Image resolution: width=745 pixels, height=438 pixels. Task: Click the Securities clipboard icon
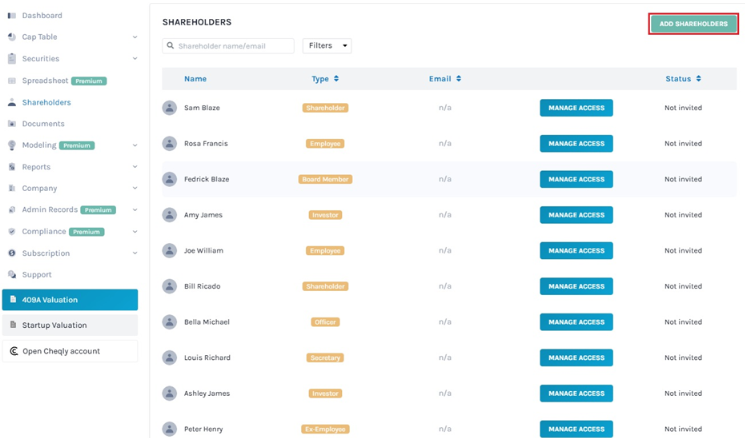[x=12, y=58]
